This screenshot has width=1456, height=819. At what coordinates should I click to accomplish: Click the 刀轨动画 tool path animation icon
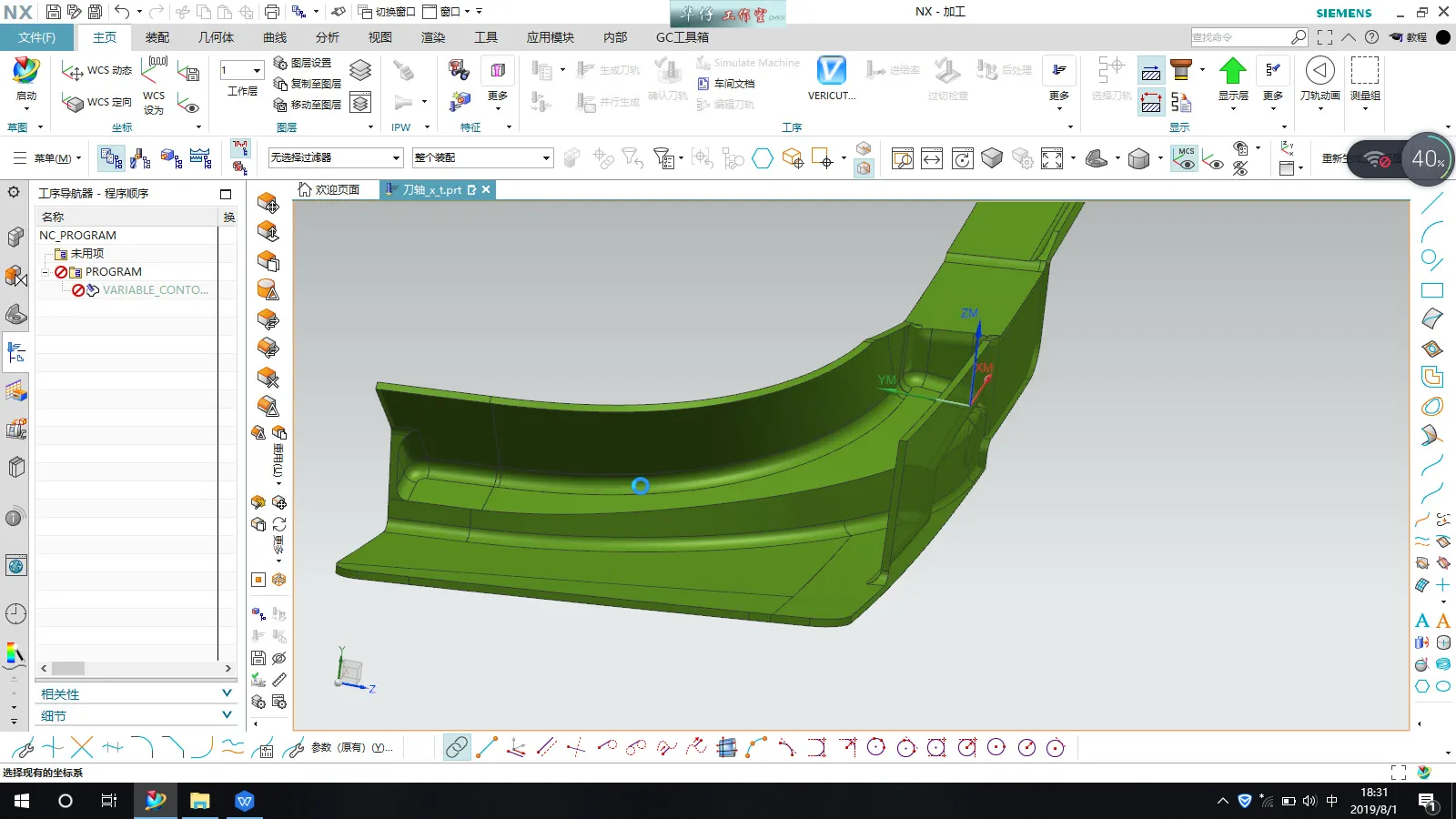tap(1319, 72)
